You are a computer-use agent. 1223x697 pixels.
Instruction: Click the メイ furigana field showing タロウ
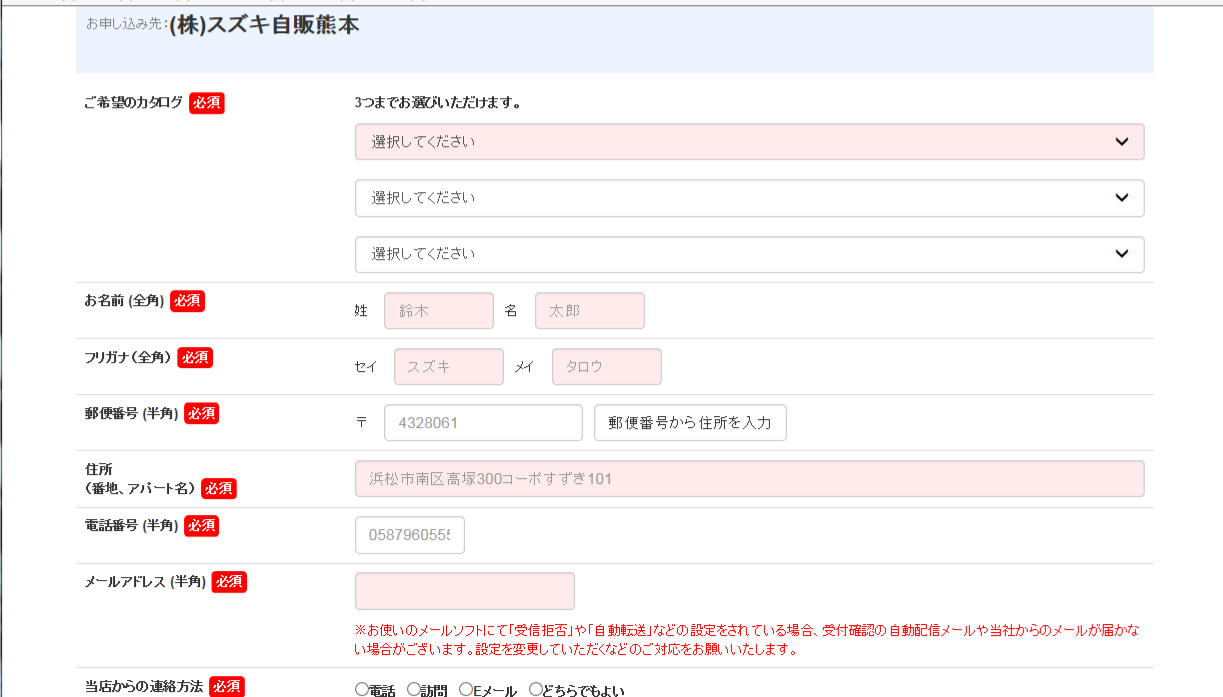pos(607,367)
